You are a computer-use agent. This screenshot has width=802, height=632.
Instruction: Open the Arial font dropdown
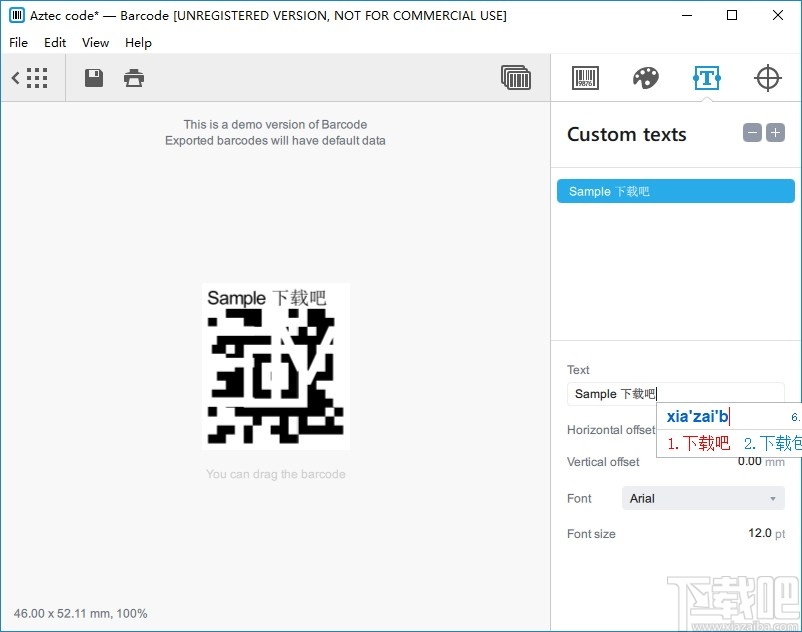703,497
